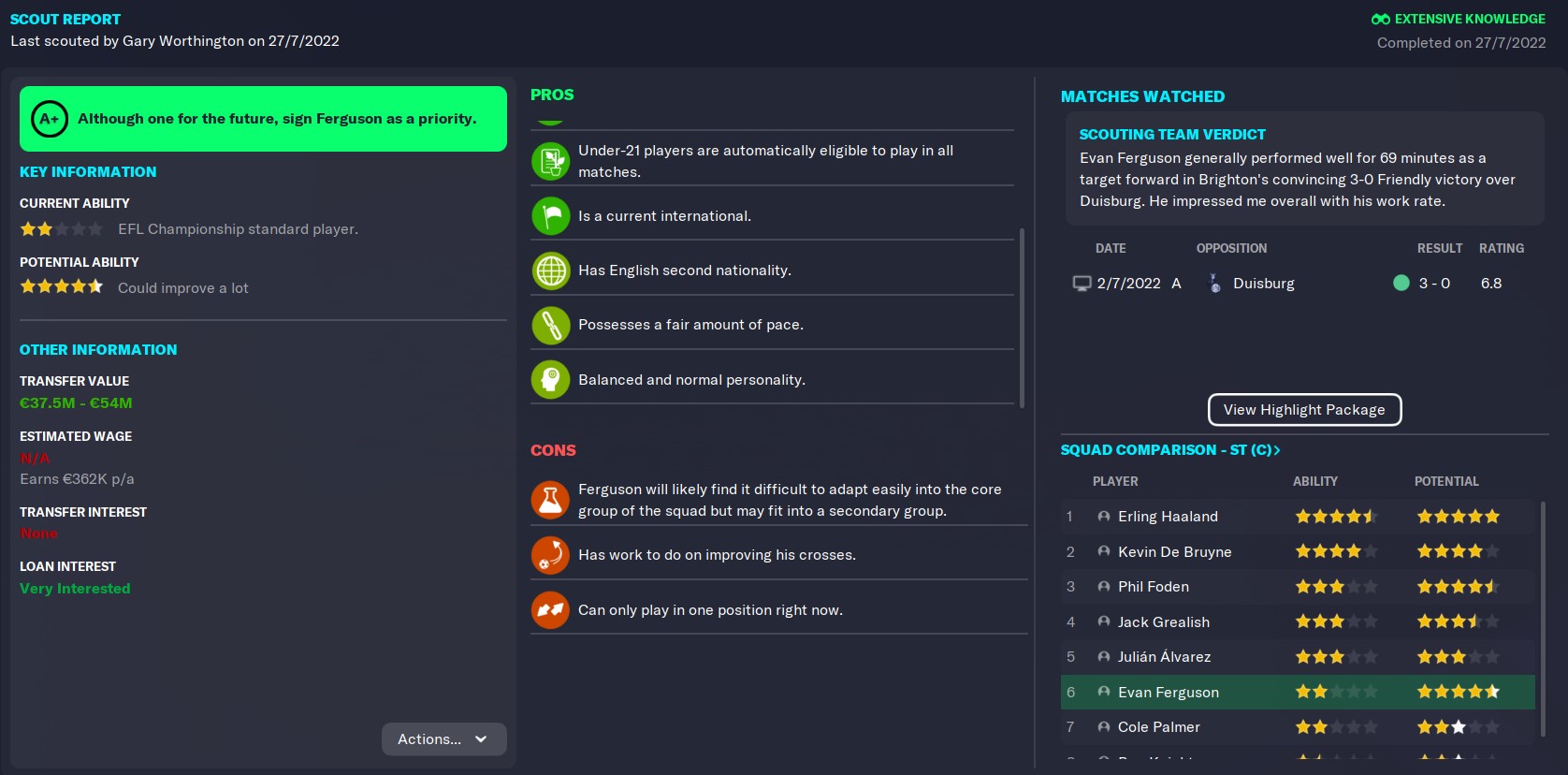Click the current international flag icon
1568x775 pixels.
[x=551, y=215]
